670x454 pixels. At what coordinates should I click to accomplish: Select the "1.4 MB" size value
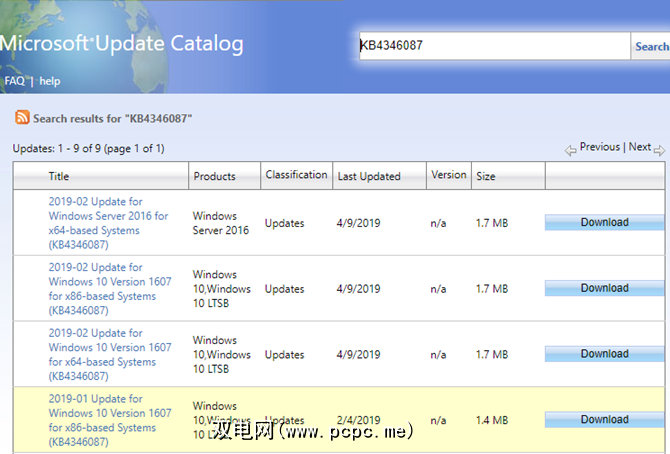(x=492, y=420)
